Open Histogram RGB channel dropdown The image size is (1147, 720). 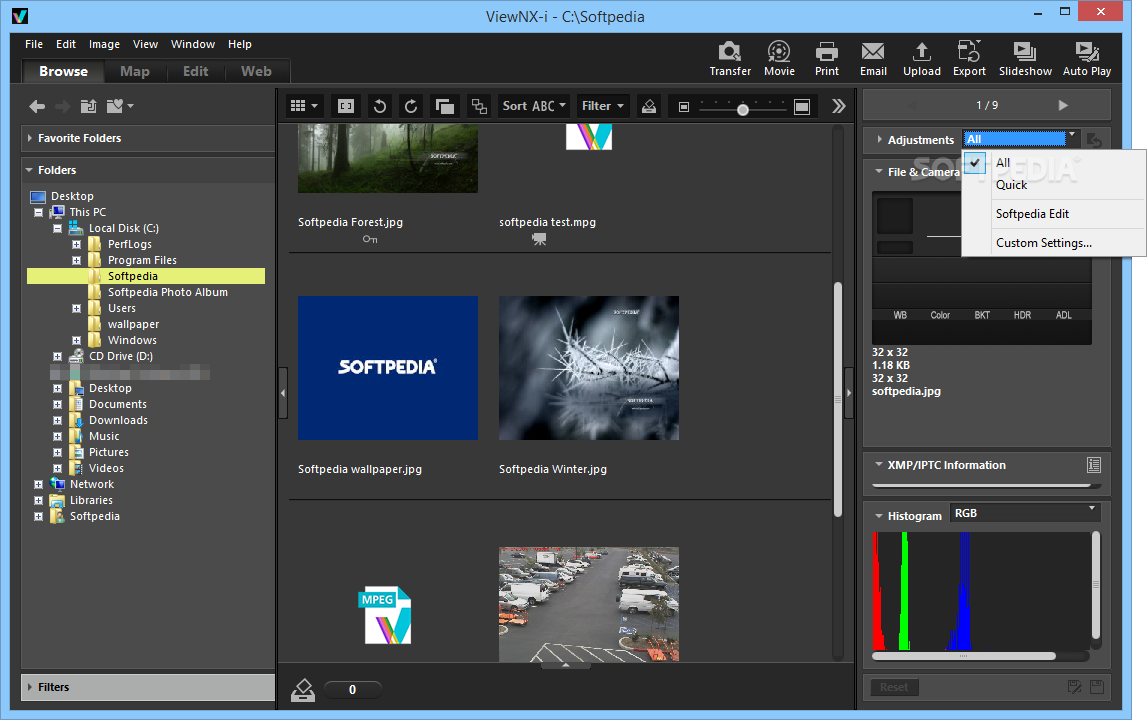1024,513
